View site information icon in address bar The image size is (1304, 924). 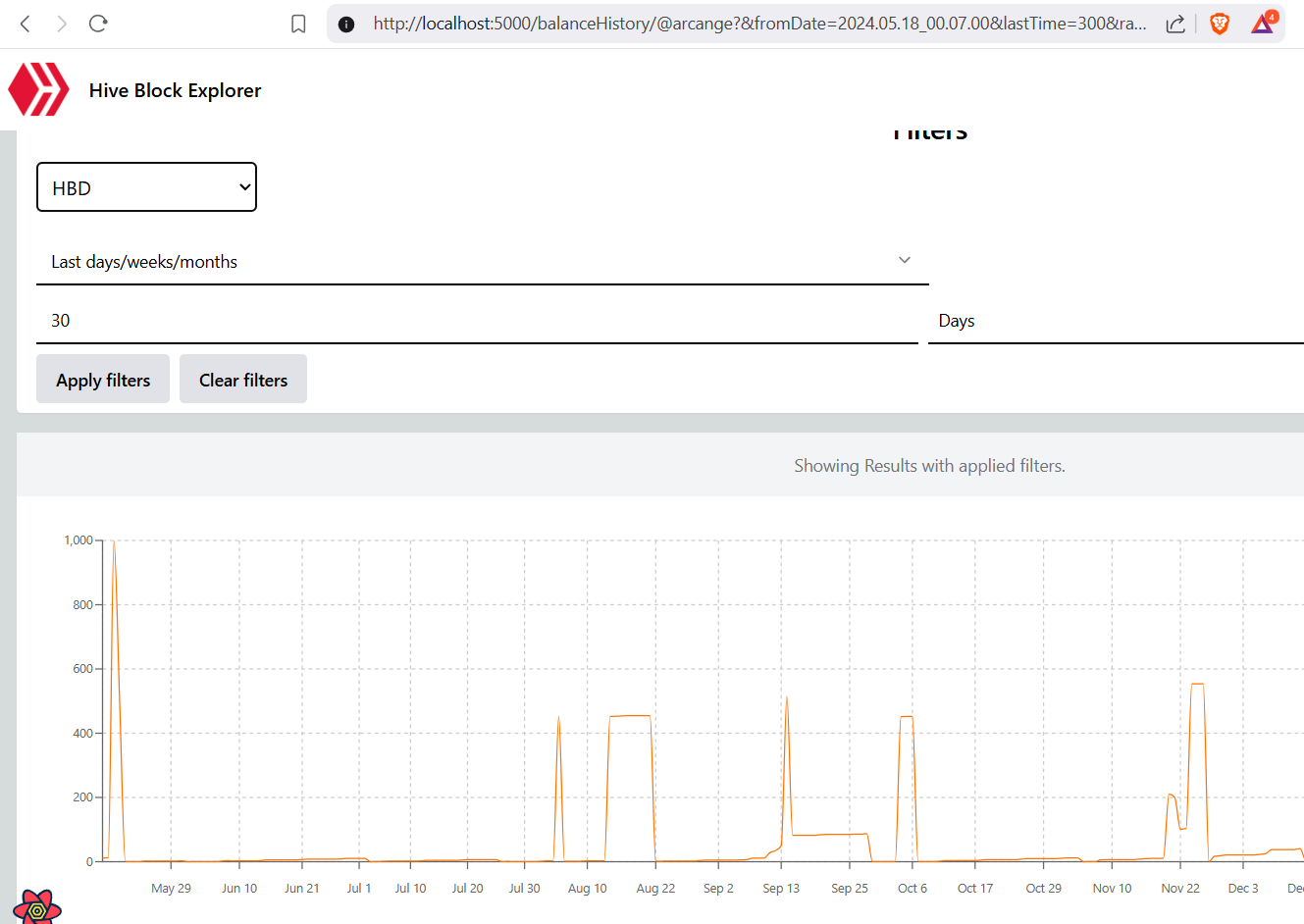click(346, 24)
